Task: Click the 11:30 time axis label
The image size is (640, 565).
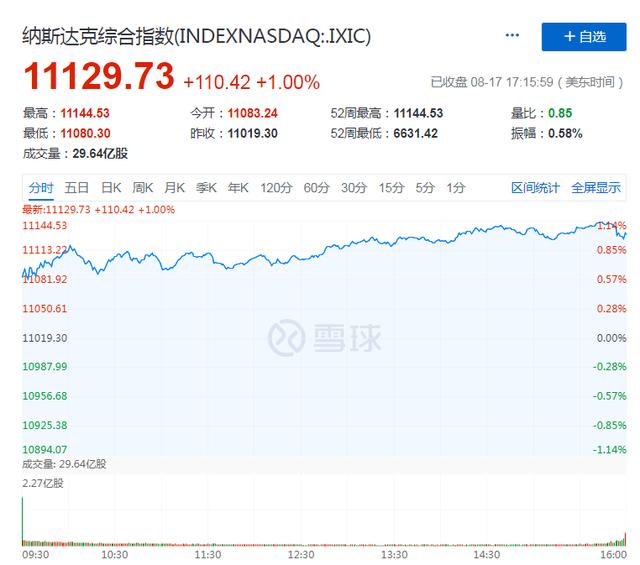Action: pos(208,555)
